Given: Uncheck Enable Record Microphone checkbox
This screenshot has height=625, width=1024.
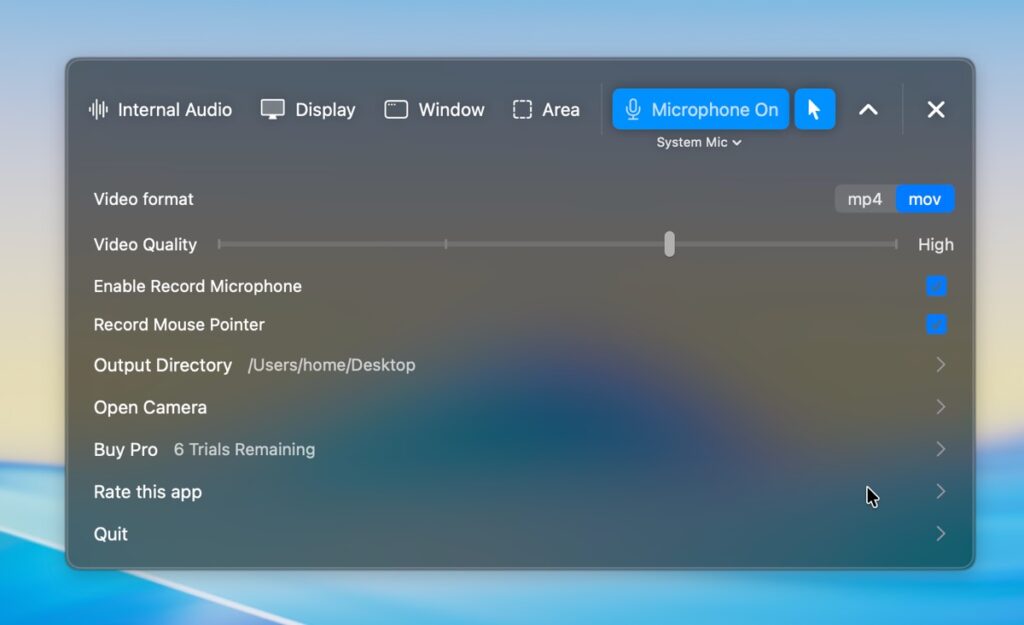Looking at the screenshot, I should (x=936, y=287).
